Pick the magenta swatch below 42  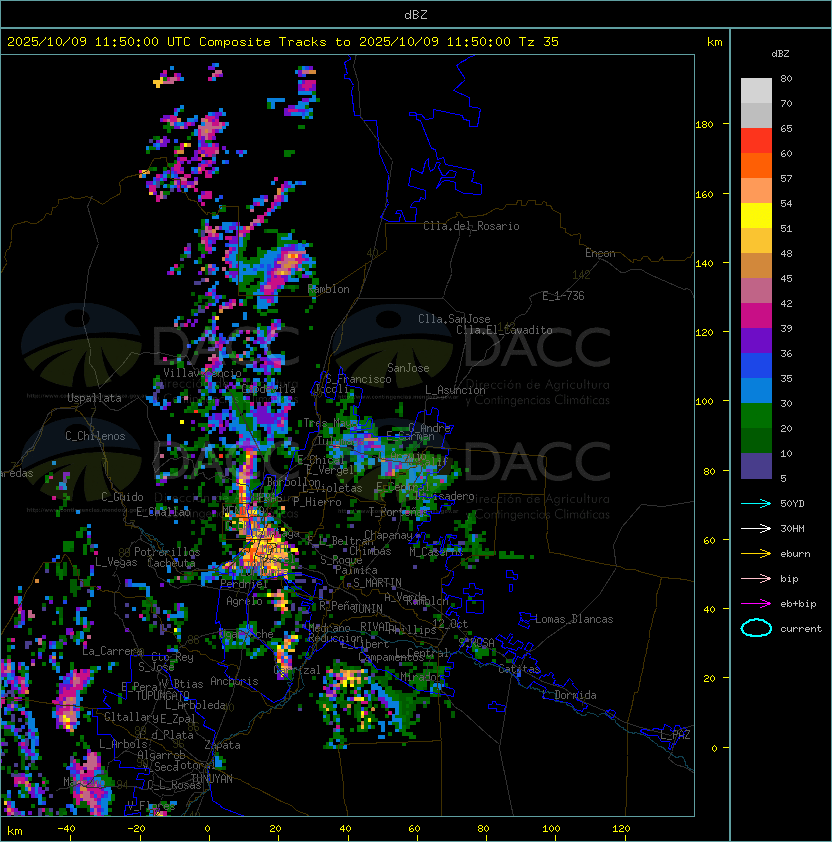(x=756, y=316)
